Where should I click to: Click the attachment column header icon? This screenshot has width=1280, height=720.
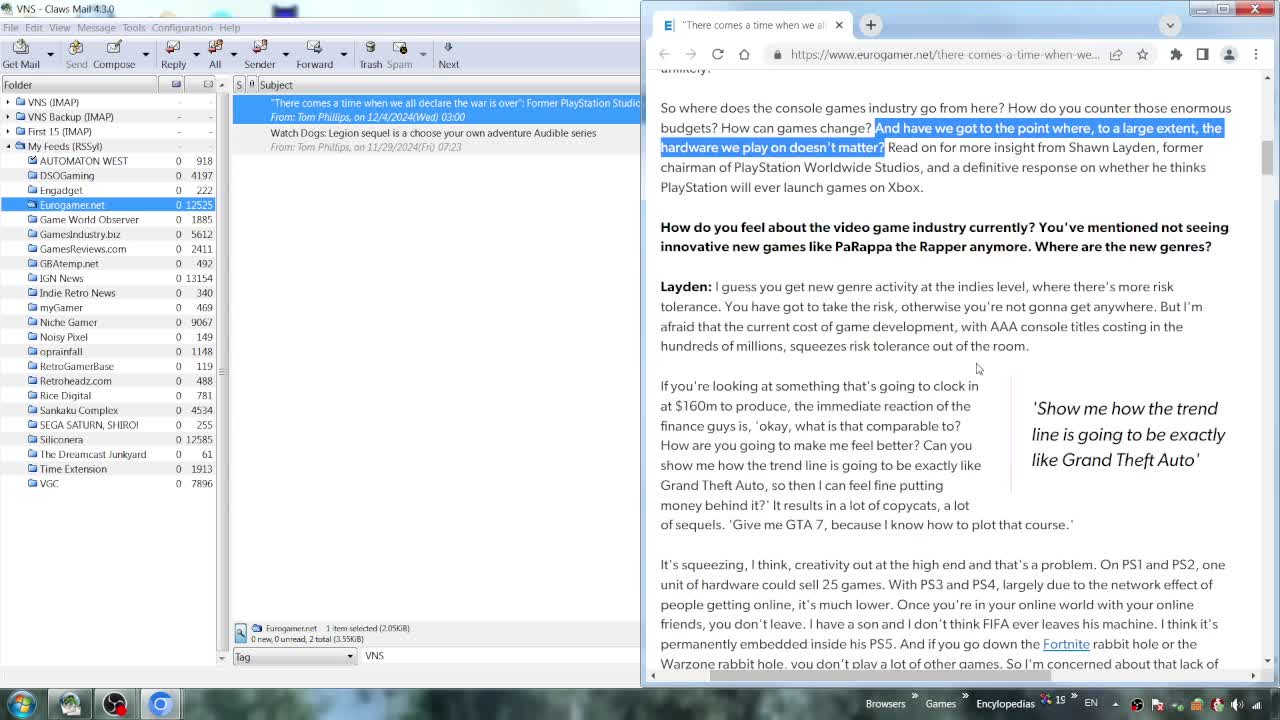[x=252, y=85]
